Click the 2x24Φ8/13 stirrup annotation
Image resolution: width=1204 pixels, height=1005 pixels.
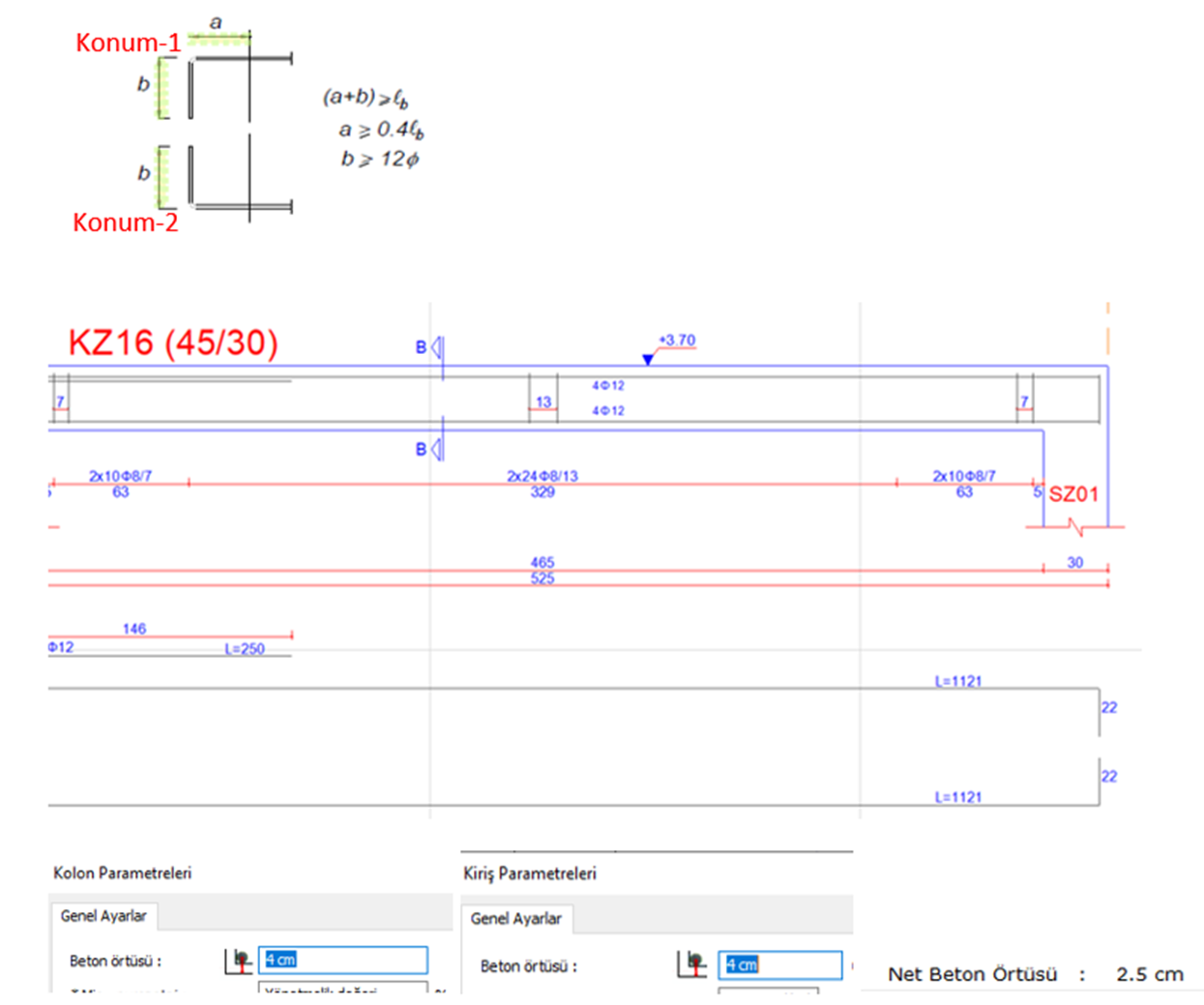click(x=543, y=476)
